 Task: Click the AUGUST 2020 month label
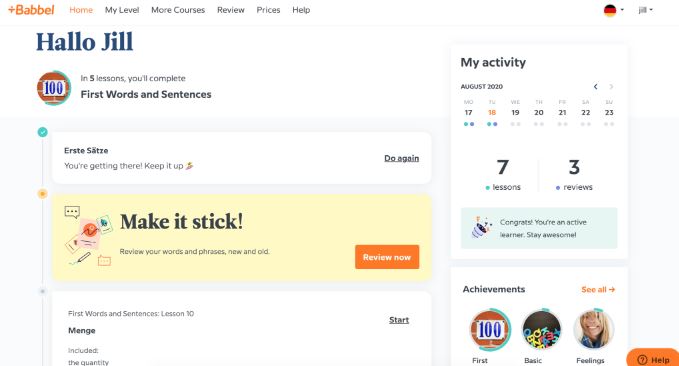pos(482,87)
